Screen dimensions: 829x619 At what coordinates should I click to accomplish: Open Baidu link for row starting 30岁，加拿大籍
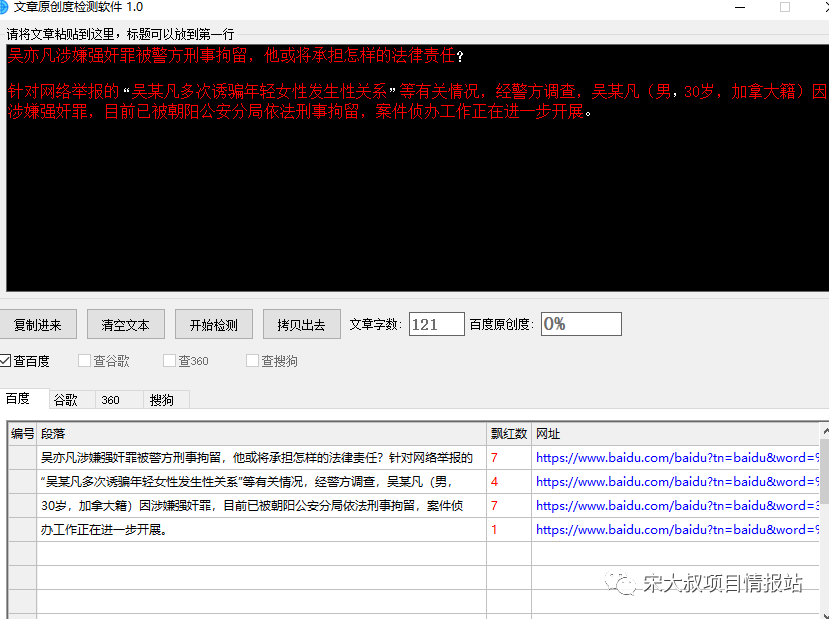click(x=677, y=505)
